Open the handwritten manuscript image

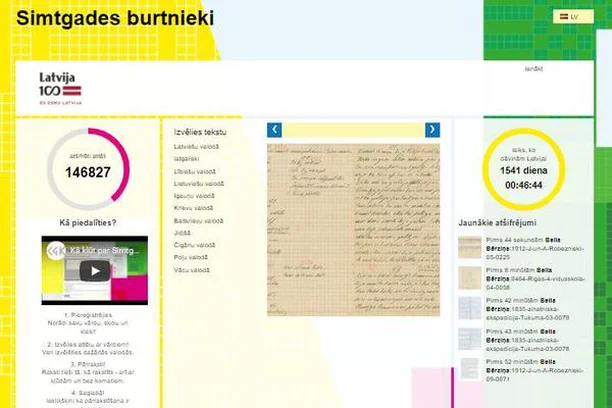pos(353,230)
